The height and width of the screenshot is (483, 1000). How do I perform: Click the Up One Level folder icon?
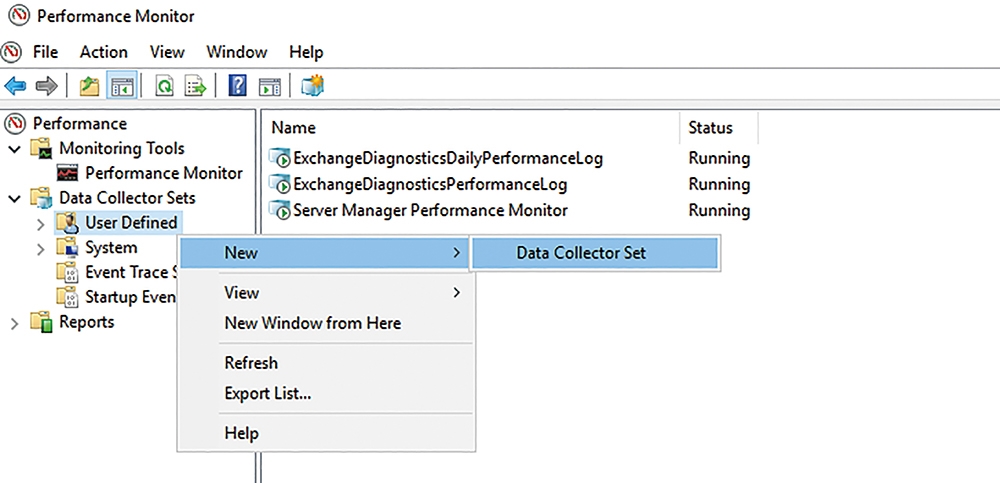tap(89, 85)
